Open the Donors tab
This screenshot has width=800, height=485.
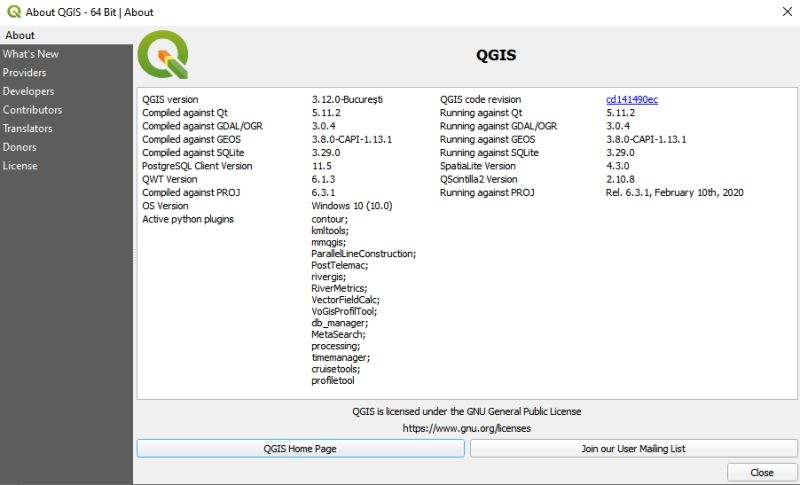tap(66, 147)
